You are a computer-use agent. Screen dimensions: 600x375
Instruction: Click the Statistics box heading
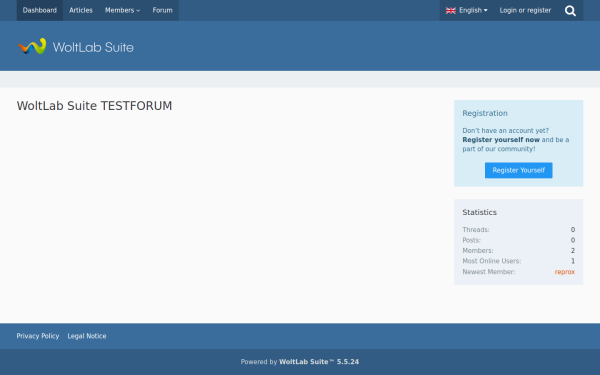(x=479, y=212)
